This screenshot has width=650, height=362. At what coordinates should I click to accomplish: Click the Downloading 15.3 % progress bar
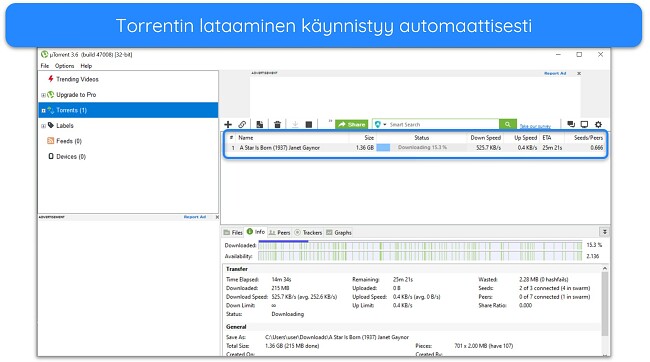click(421, 148)
